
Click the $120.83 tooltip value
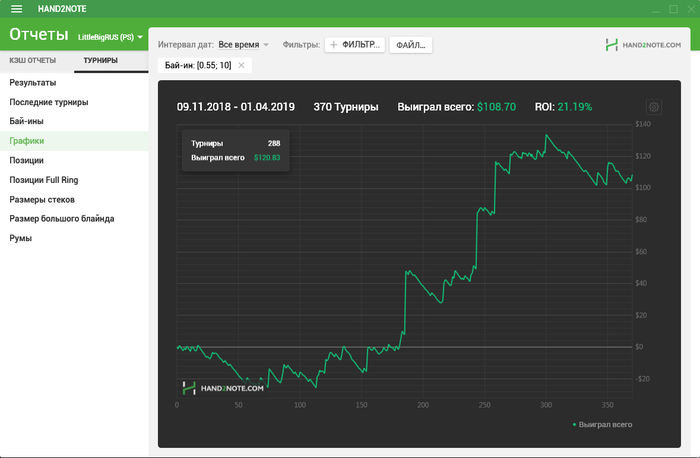pos(267,158)
